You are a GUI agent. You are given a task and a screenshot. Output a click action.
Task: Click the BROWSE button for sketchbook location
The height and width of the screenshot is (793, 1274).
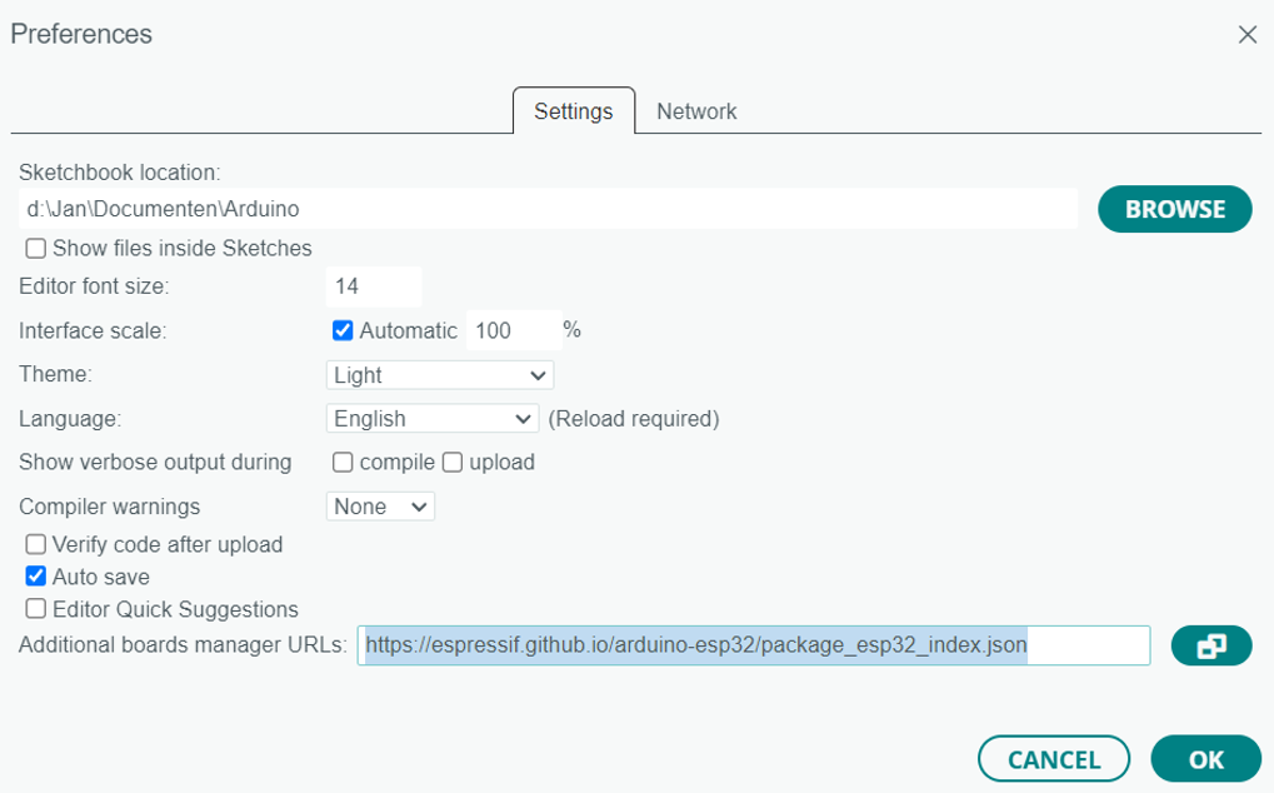[1174, 209]
